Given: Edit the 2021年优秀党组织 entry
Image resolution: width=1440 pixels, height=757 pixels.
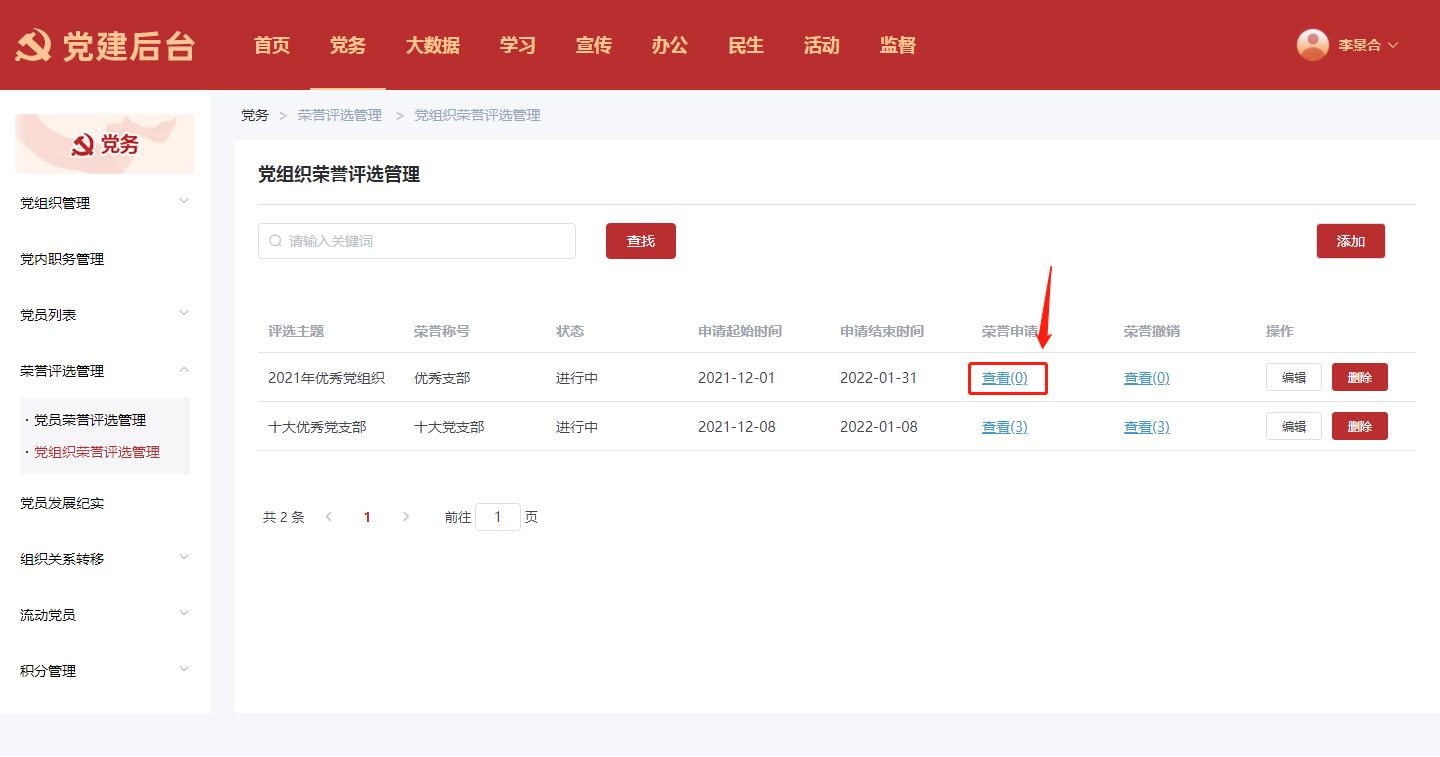Looking at the screenshot, I should [1293, 377].
